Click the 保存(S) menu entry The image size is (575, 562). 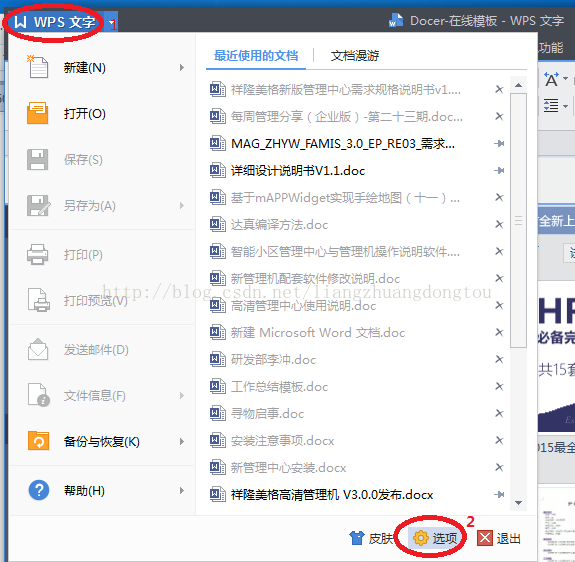(102, 160)
